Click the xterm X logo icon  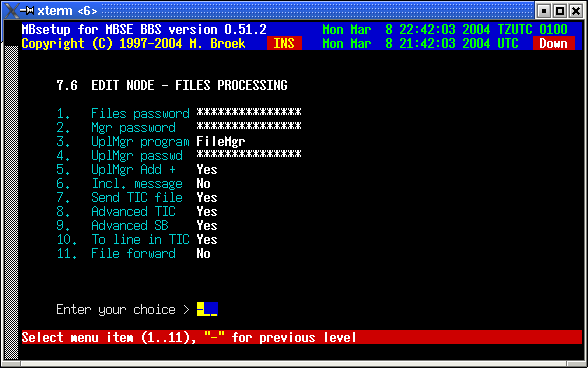(x=11, y=11)
